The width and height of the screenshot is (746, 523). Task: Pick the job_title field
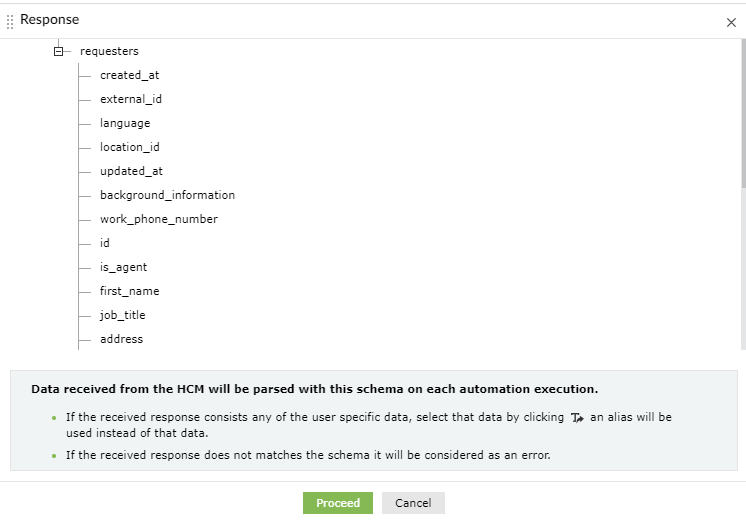[122, 315]
